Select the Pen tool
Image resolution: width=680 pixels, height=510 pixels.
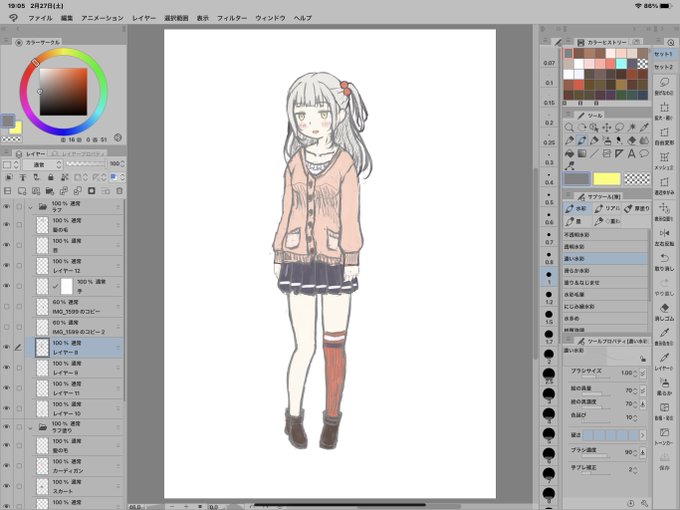tap(569, 141)
